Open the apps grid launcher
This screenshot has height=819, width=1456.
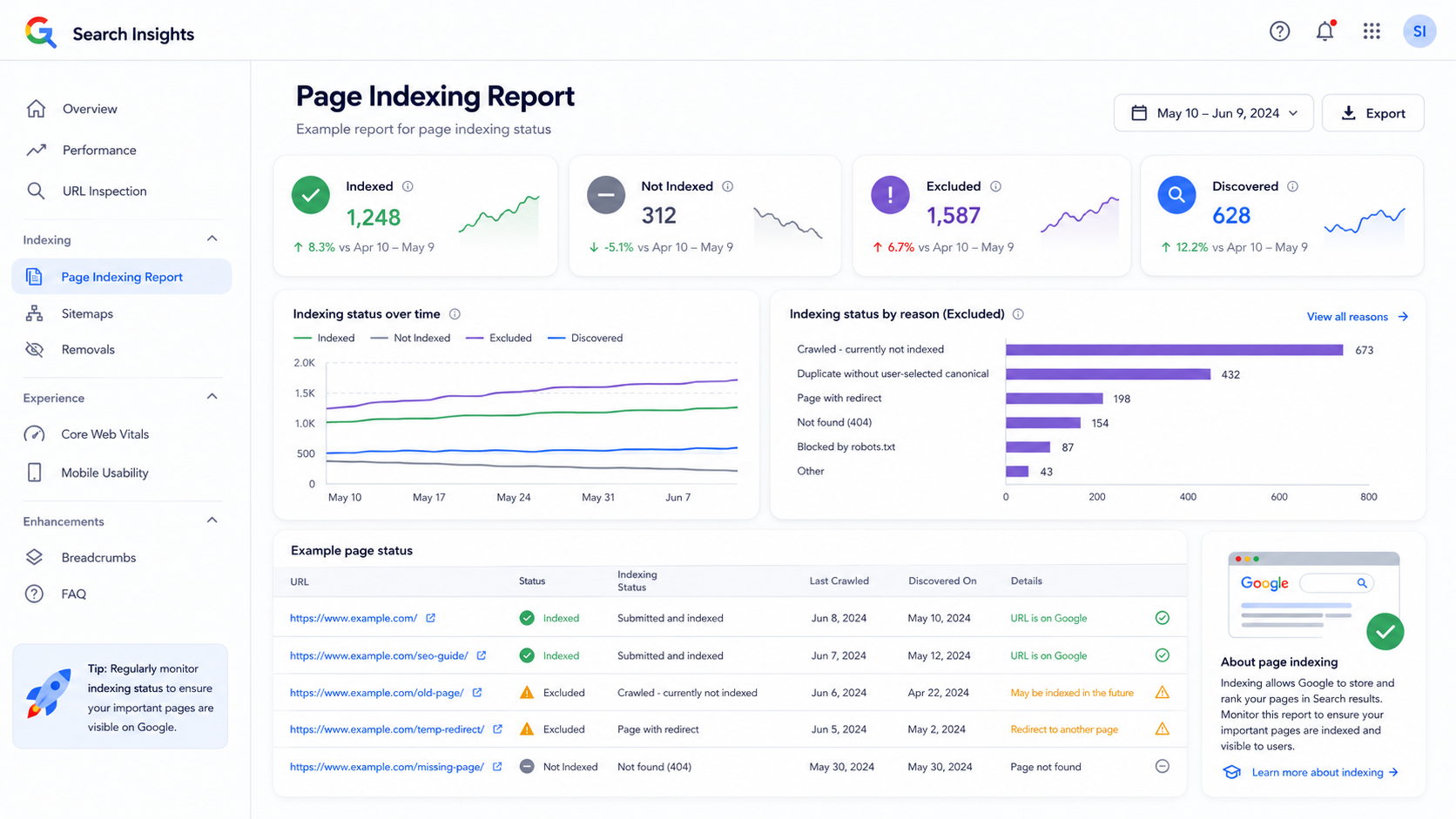point(1372,31)
